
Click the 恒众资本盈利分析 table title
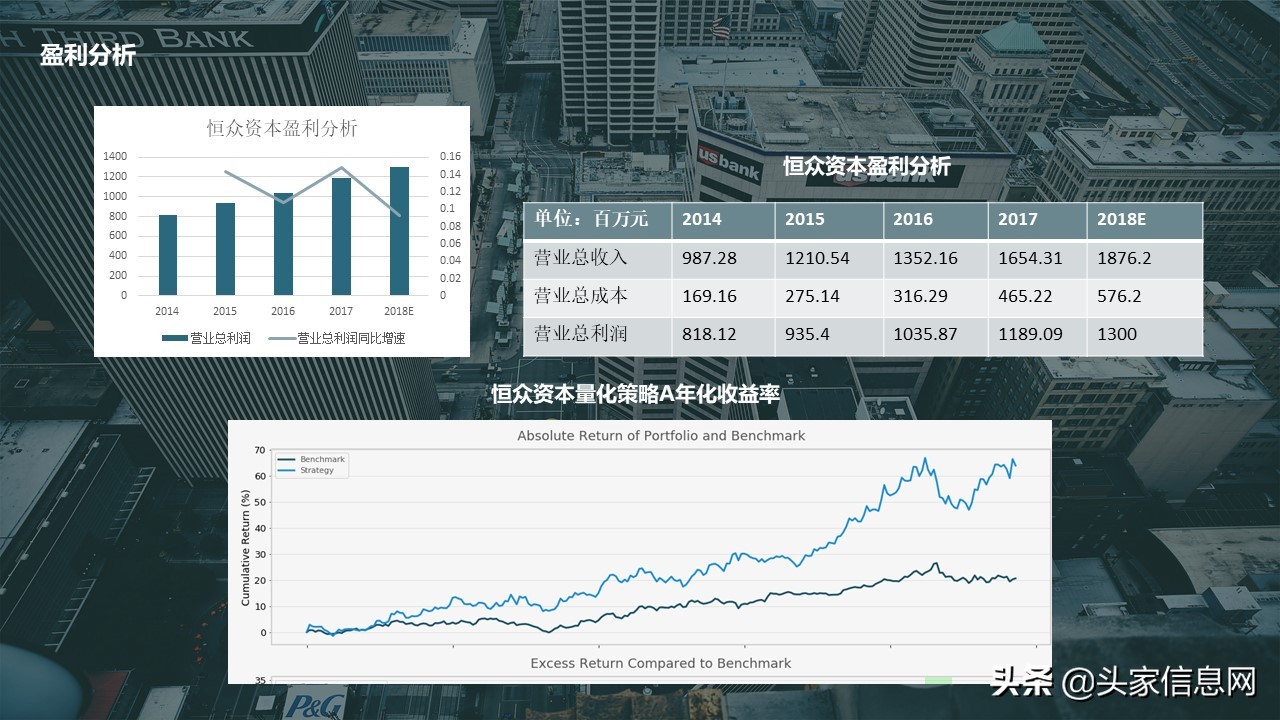(864, 163)
